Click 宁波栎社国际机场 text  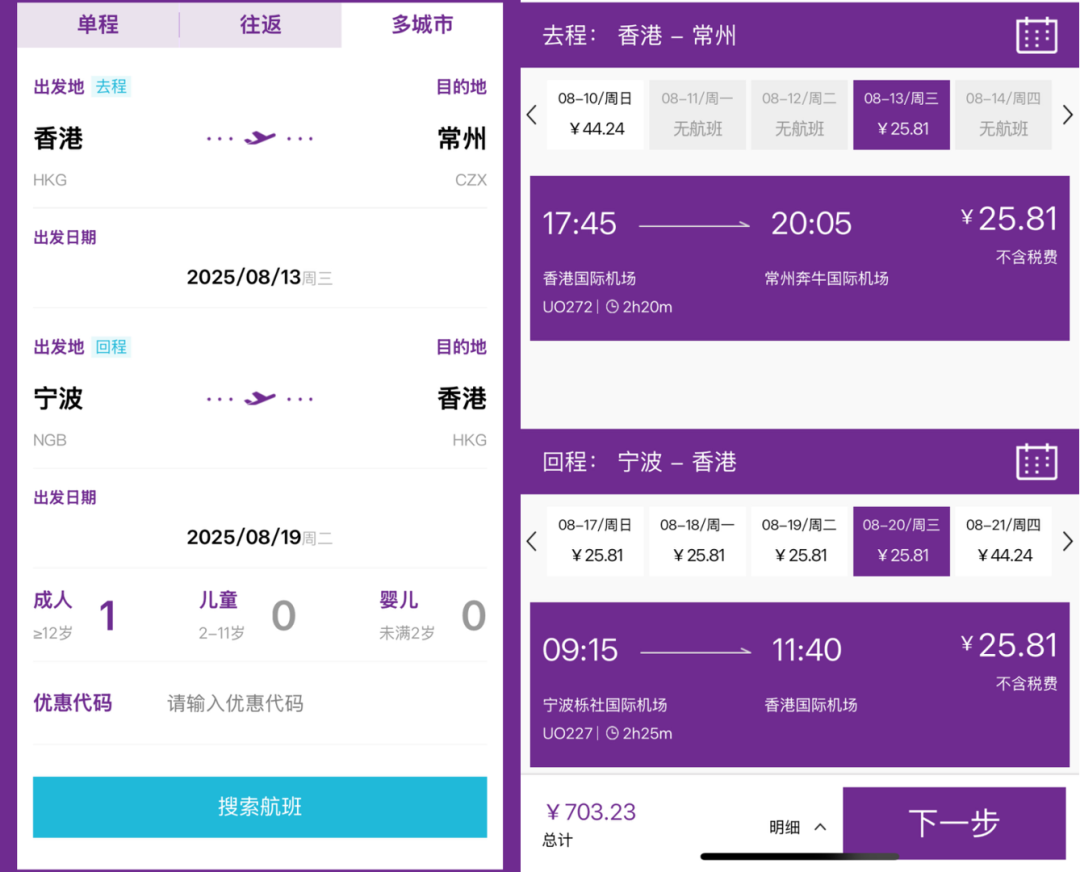point(605,705)
